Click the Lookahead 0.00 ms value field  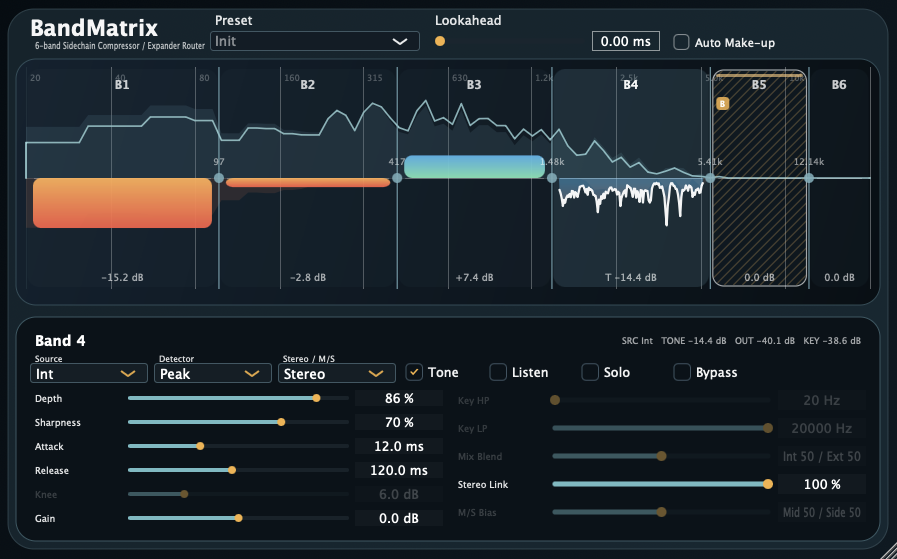click(626, 41)
